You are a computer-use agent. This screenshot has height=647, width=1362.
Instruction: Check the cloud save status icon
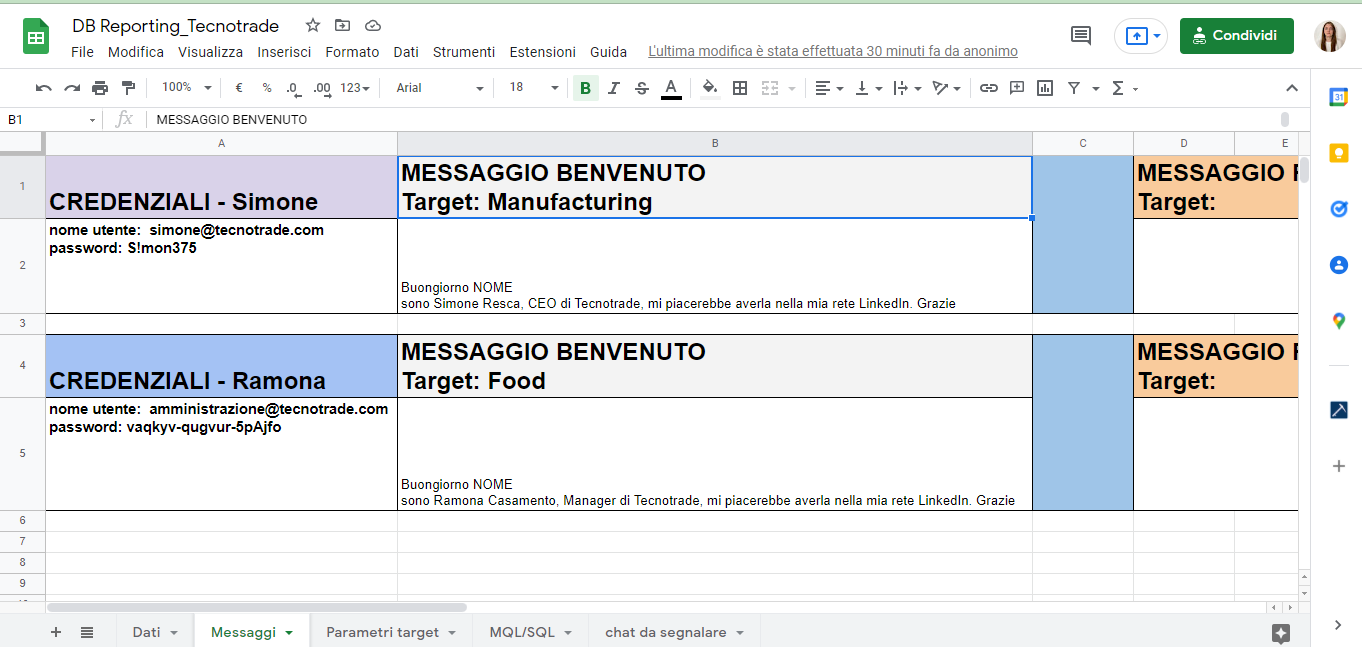point(373,26)
